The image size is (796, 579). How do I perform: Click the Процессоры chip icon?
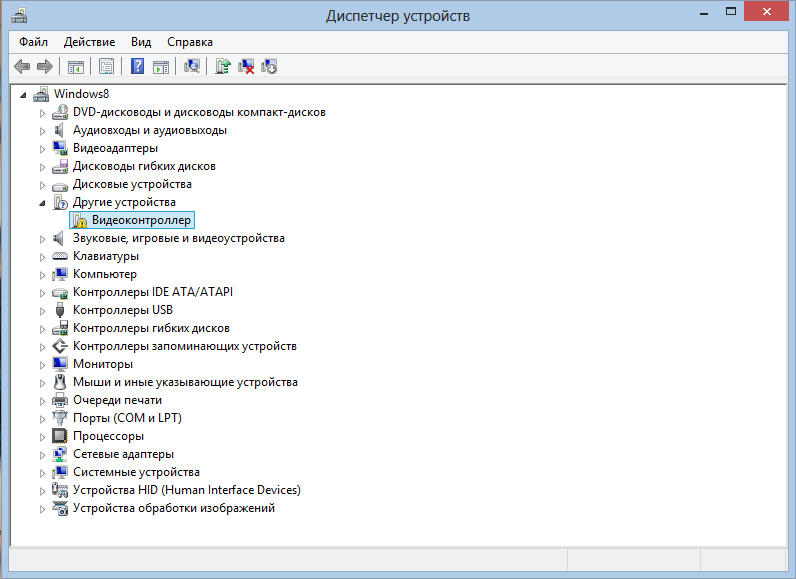coord(60,436)
